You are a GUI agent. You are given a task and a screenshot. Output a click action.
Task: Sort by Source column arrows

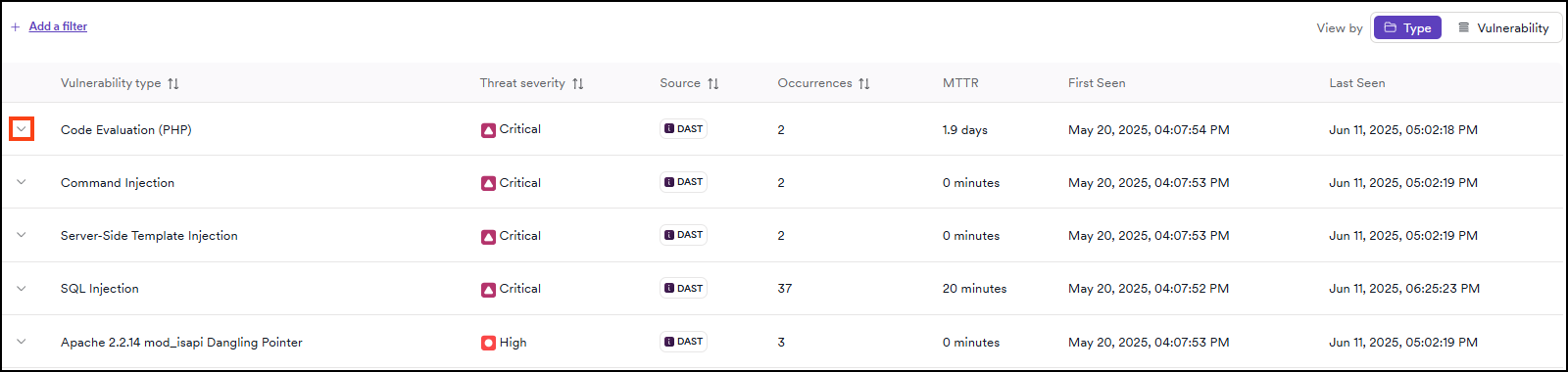(x=713, y=83)
